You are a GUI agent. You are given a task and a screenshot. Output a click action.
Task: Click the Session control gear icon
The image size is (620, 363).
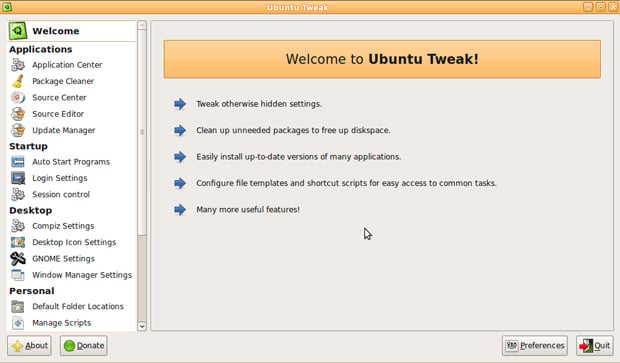coord(18,194)
